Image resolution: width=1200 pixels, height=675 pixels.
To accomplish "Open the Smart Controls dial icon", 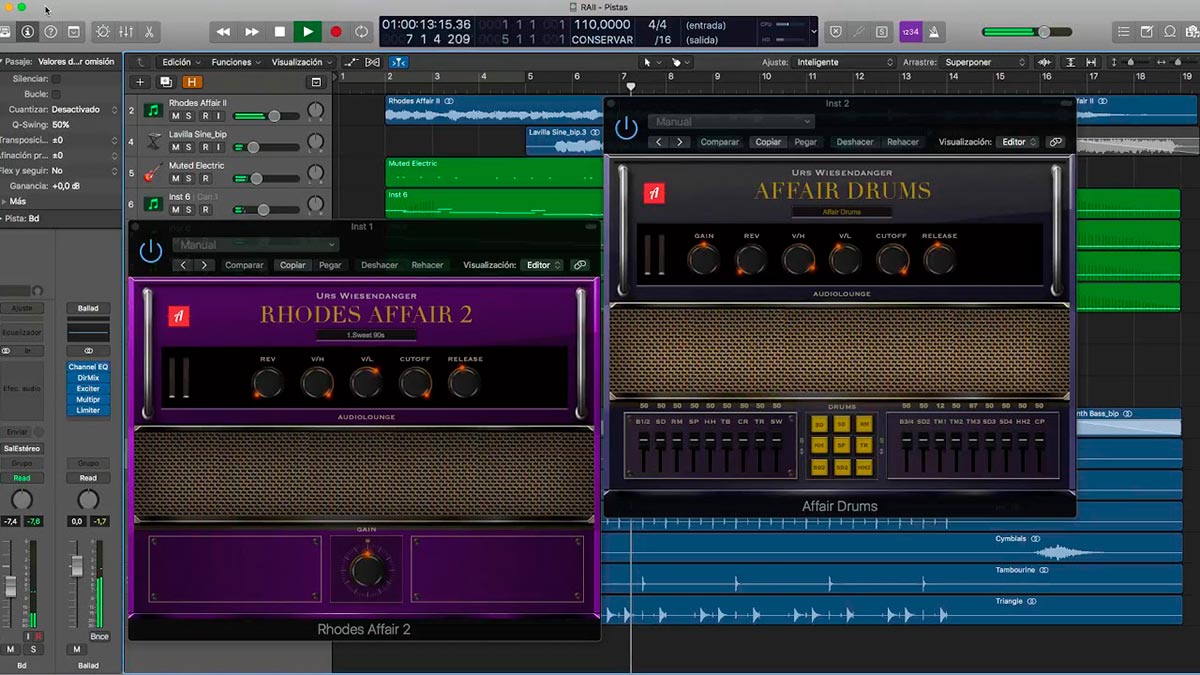I will (103, 32).
